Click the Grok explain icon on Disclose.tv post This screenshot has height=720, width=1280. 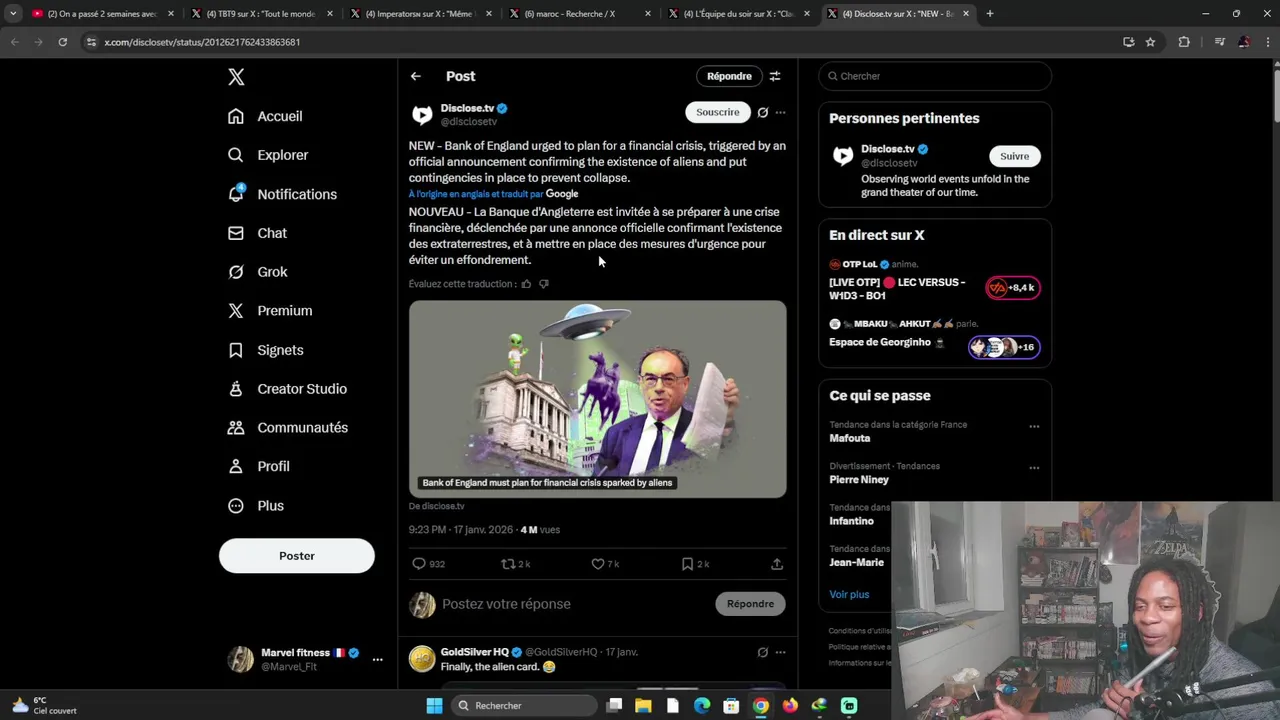762,112
